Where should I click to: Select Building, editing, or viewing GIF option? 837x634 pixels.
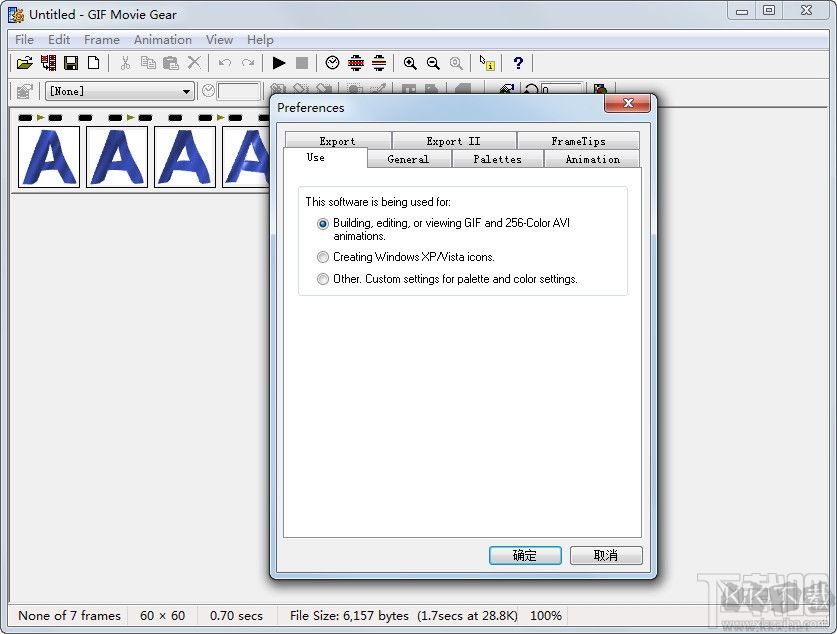click(x=323, y=224)
